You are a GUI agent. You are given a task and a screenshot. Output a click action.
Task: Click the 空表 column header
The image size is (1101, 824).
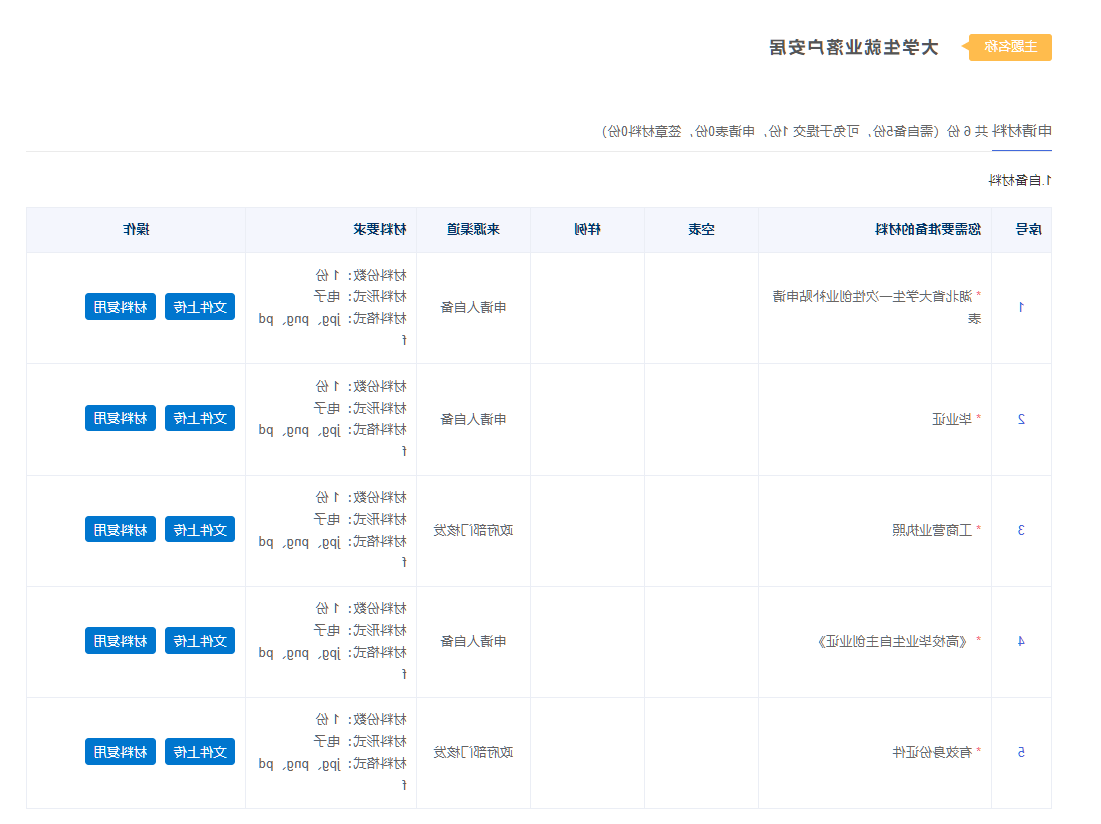coord(701,230)
